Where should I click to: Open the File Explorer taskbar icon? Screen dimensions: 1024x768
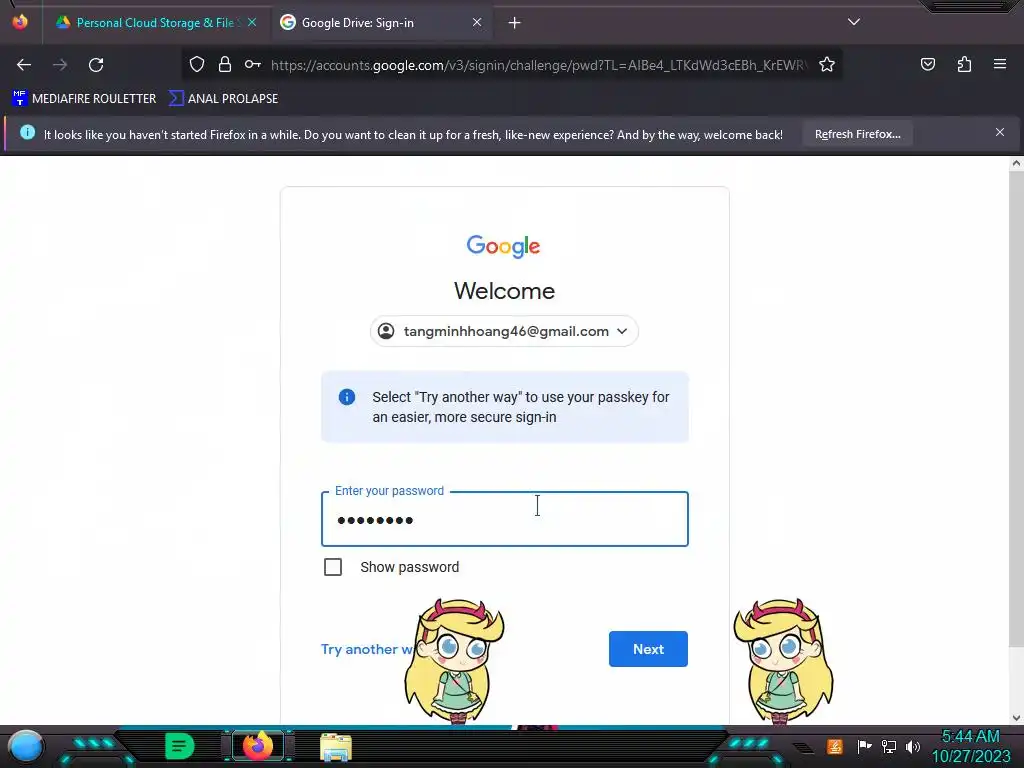[x=336, y=747]
